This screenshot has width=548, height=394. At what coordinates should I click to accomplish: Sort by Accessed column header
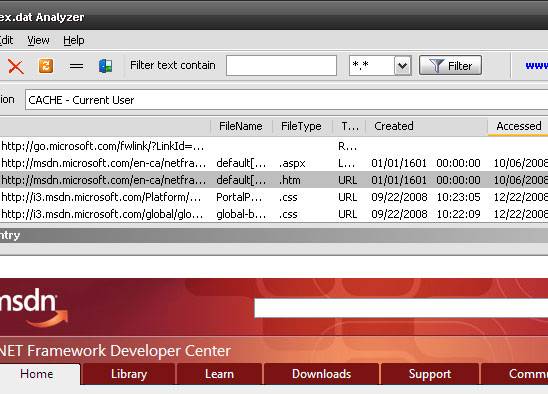tap(519, 126)
